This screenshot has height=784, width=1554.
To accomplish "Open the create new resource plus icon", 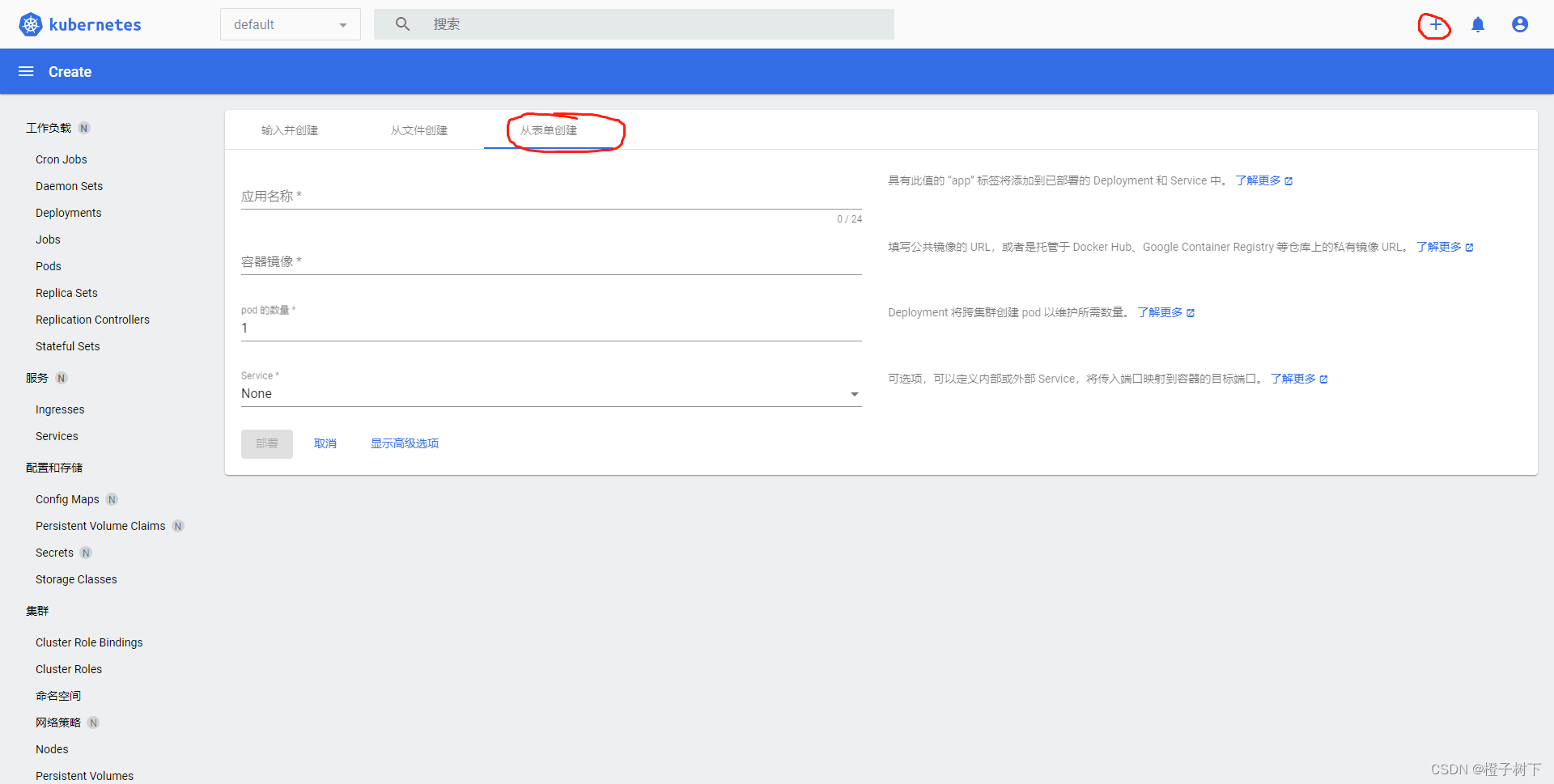I will click(1433, 24).
